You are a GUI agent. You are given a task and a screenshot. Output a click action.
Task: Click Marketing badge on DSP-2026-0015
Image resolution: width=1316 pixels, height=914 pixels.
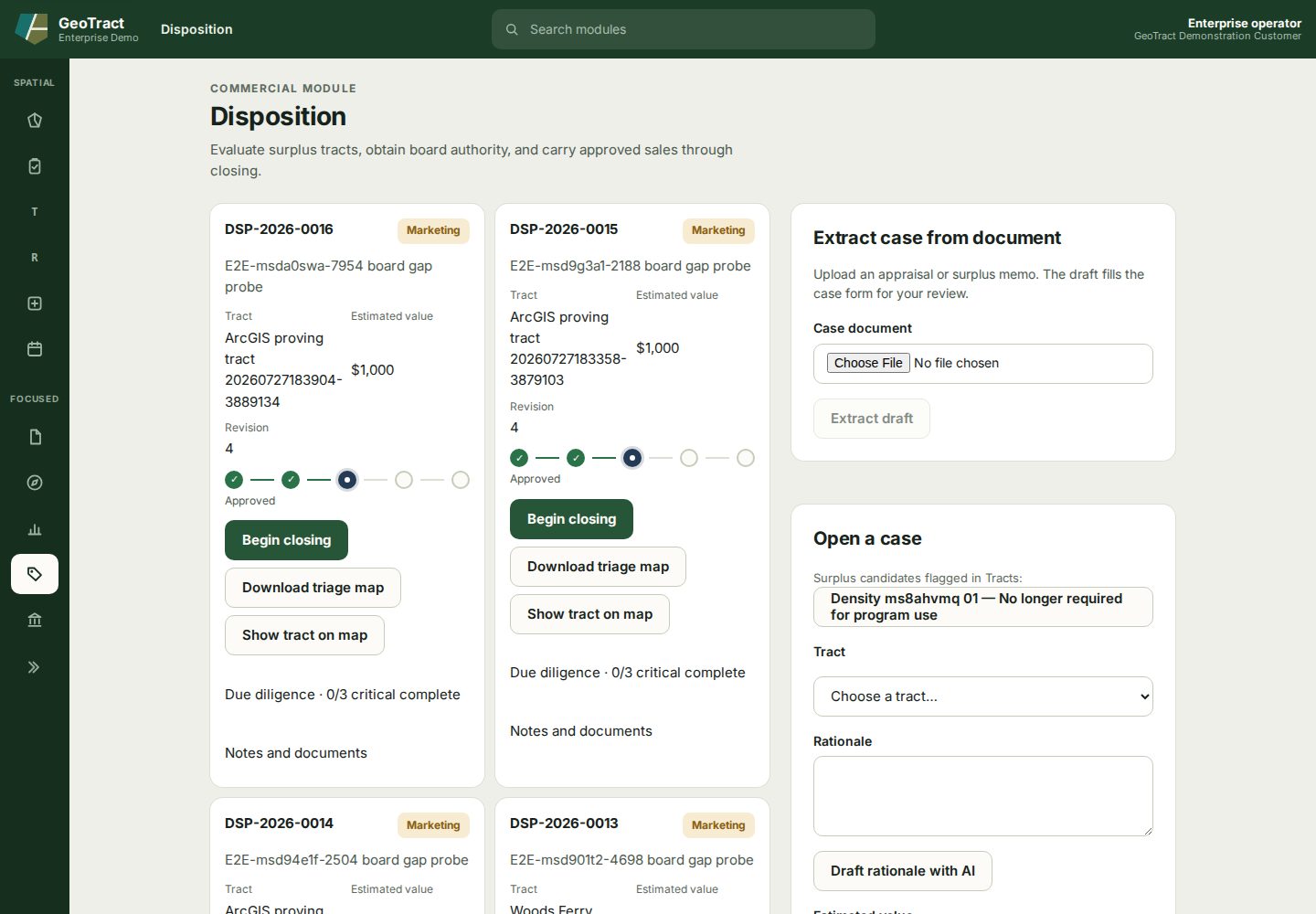tap(718, 230)
